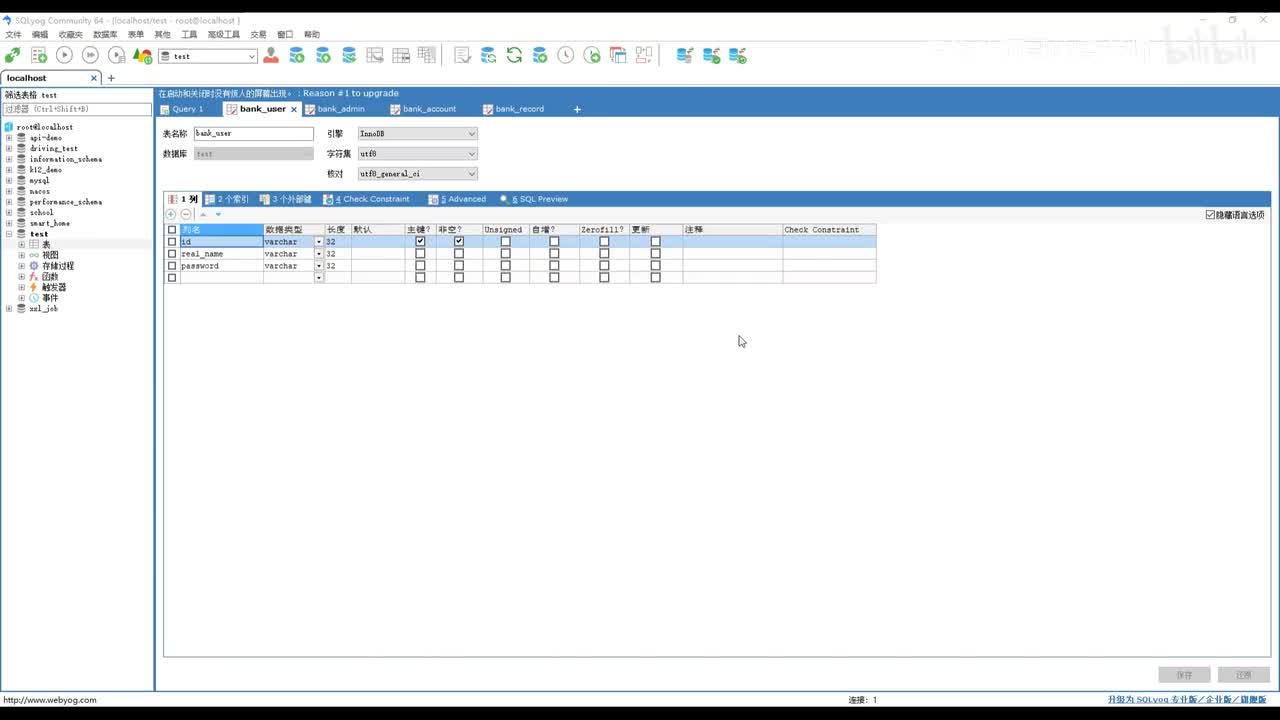Open the upgrade SQLyog link

(x=1187, y=700)
